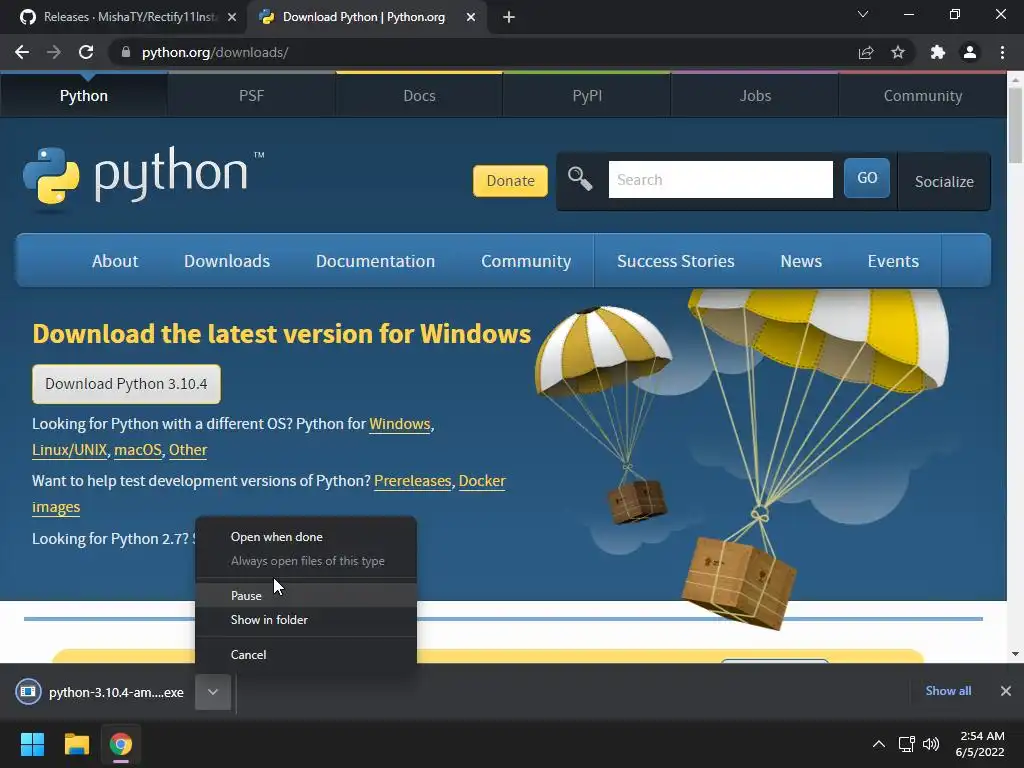Screen dimensions: 1024x768
Task: Open a new tab with plus icon
Action: click(509, 17)
